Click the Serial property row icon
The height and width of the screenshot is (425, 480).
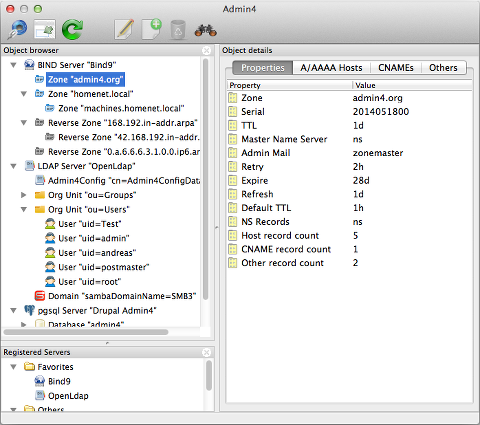pos(232,112)
